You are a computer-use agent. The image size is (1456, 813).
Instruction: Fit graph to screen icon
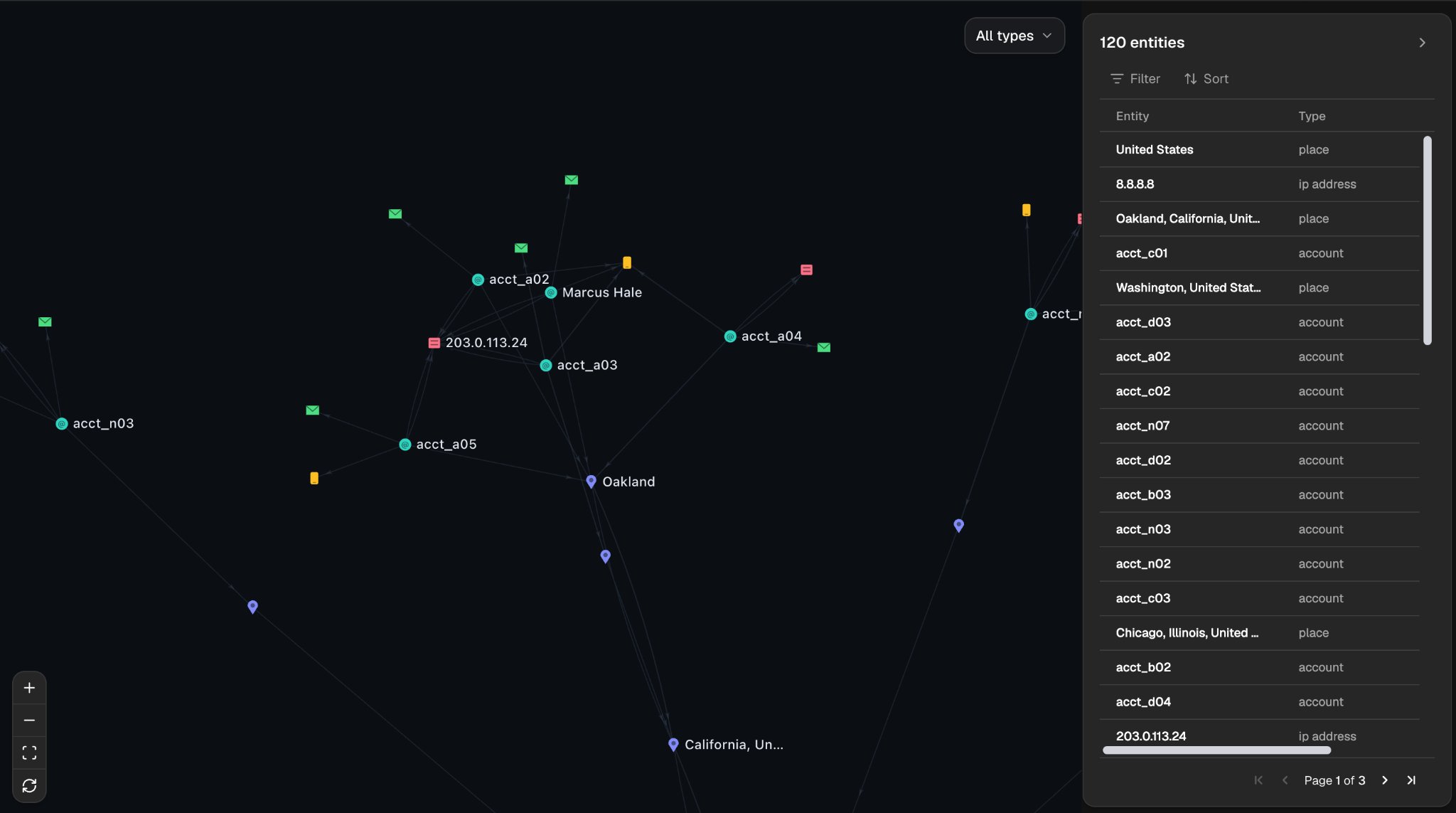click(29, 753)
